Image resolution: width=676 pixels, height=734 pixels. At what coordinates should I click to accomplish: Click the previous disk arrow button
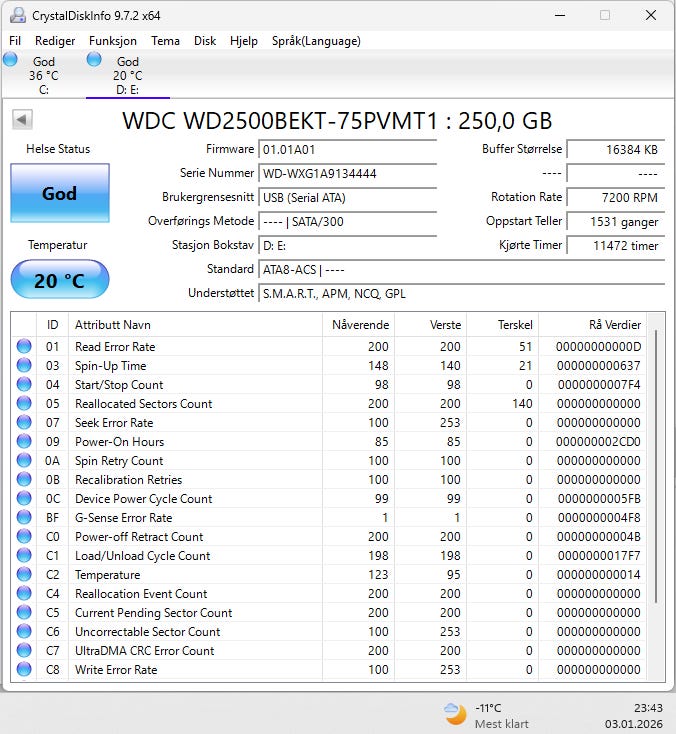[22, 120]
